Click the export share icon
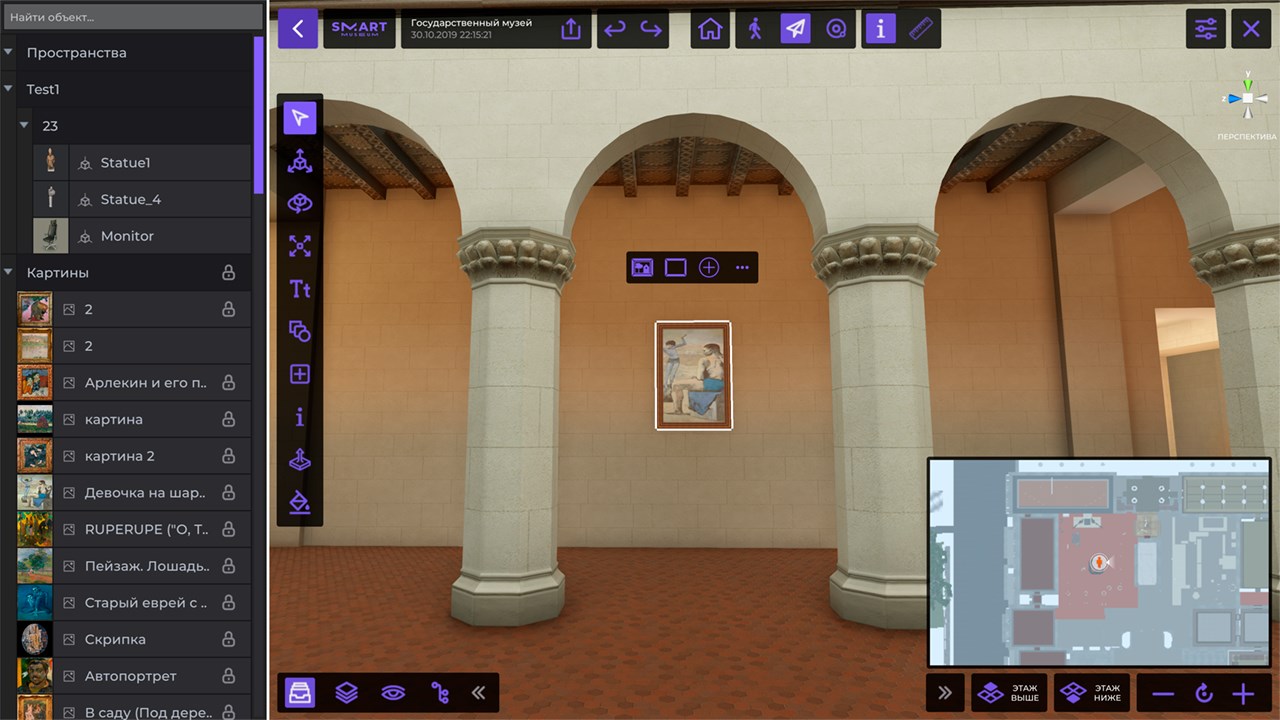 [571, 29]
